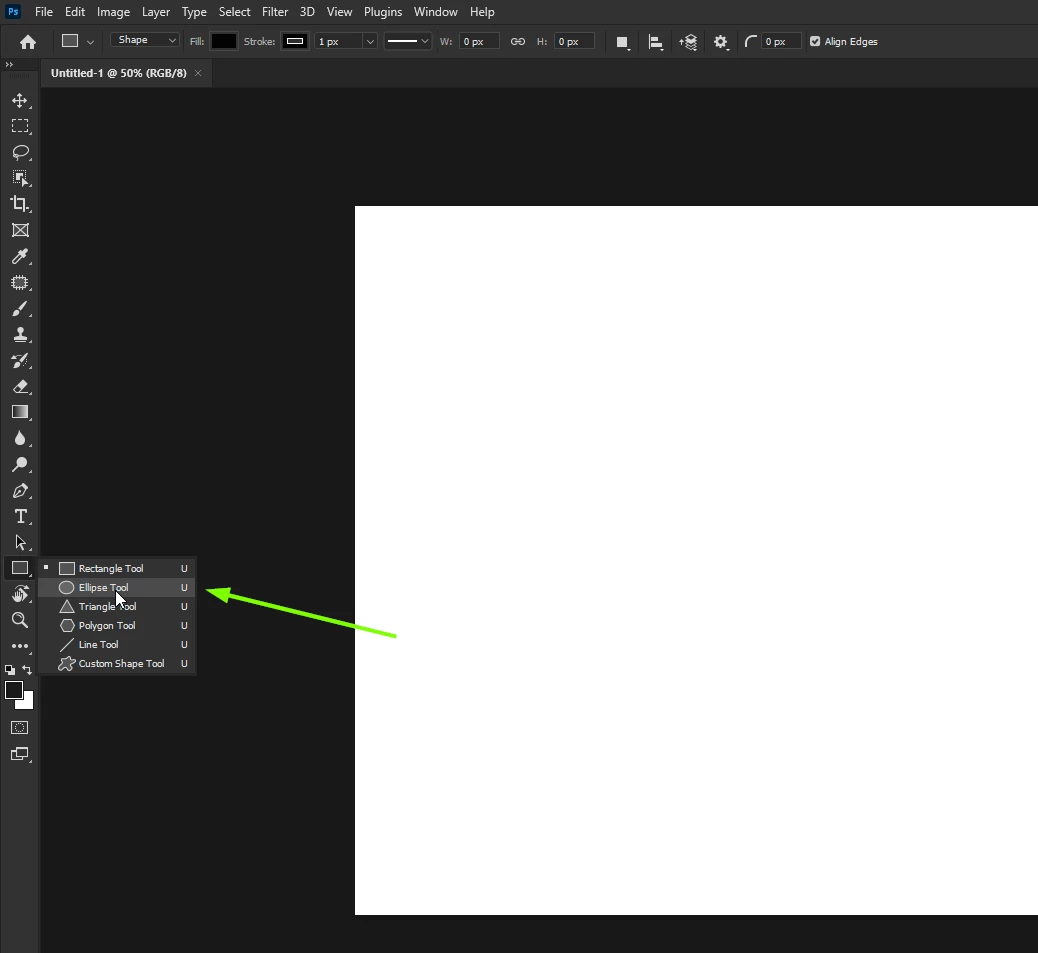
Task: Select the Spot Healing Brush tool
Action: coord(20,283)
